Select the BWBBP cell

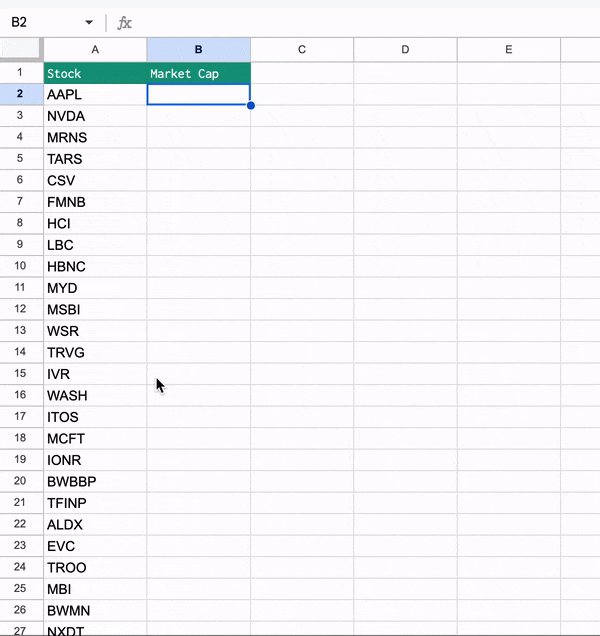tap(95, 481)
